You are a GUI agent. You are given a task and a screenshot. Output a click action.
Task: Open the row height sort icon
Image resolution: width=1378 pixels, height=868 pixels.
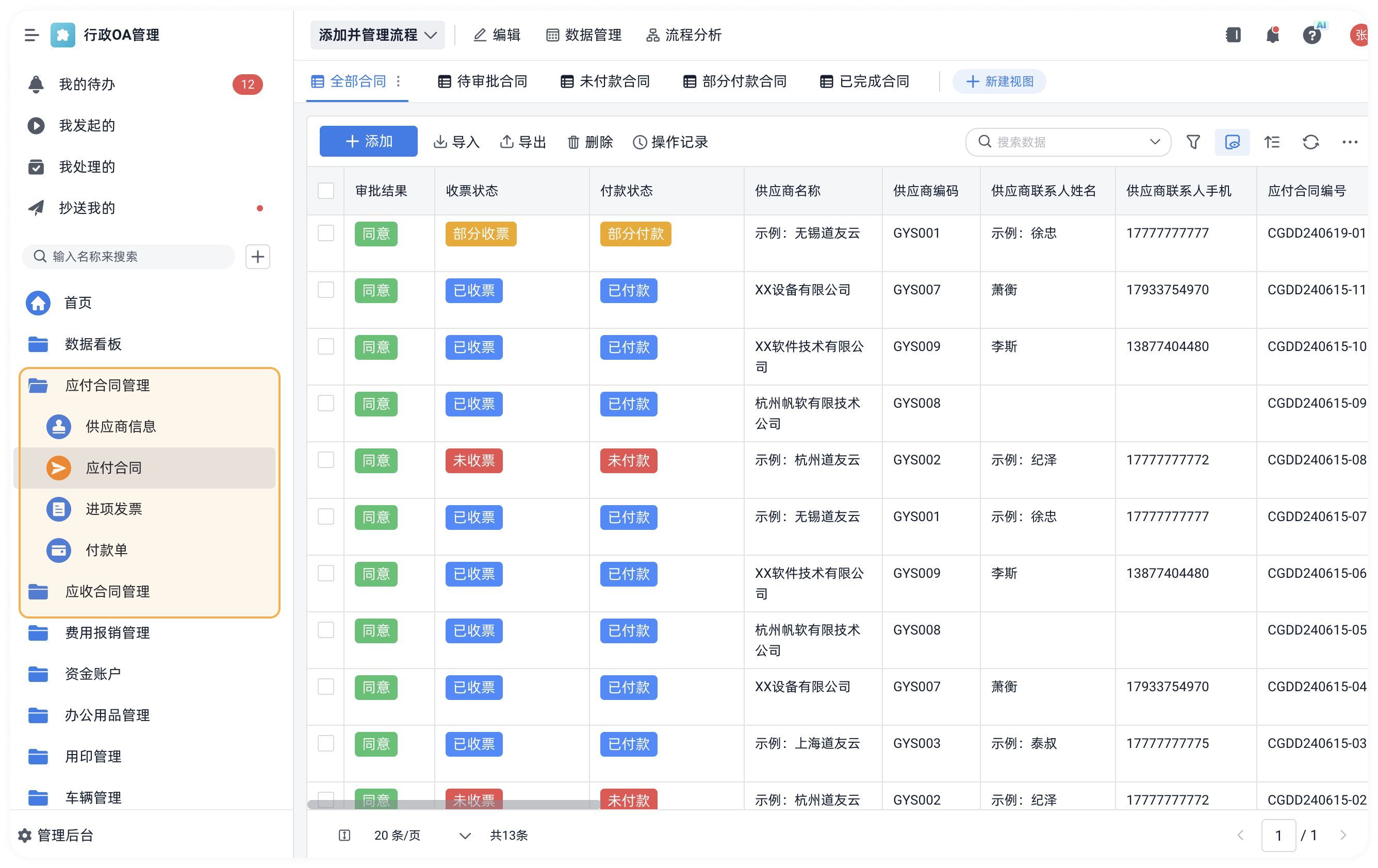click(x=1272, y=142)
